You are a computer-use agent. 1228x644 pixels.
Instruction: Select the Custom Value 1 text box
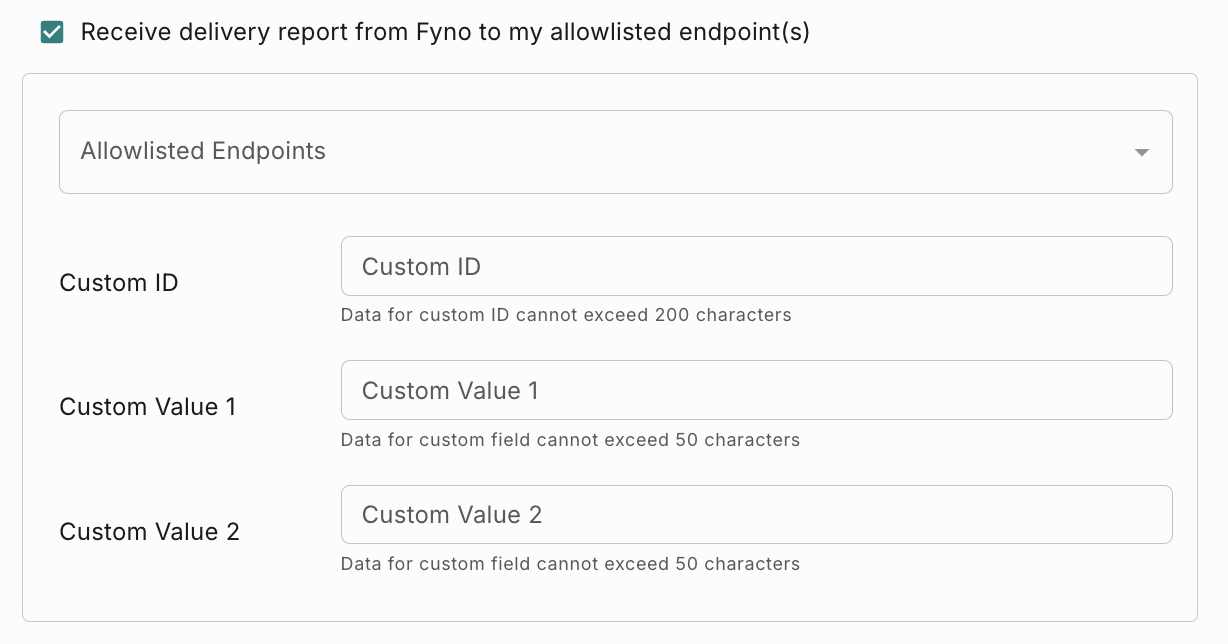click(x=700, y=390)
